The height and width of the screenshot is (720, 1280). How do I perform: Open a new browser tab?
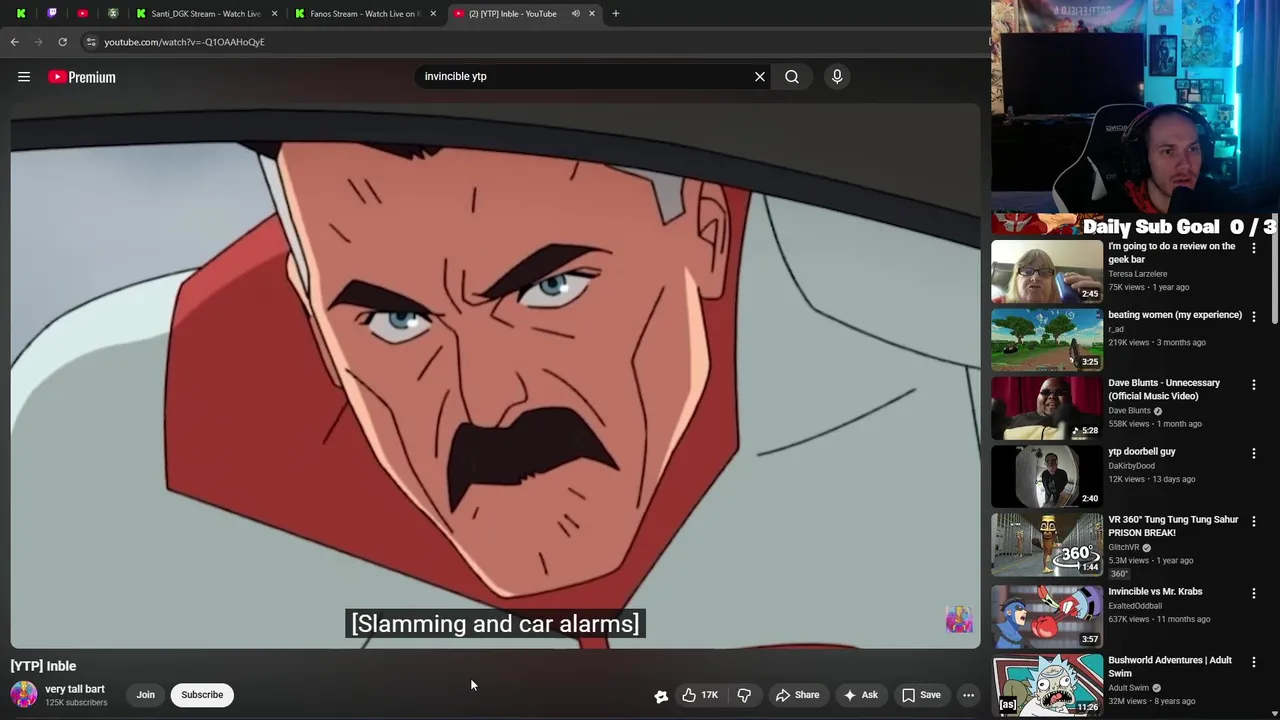pos(616,14)
